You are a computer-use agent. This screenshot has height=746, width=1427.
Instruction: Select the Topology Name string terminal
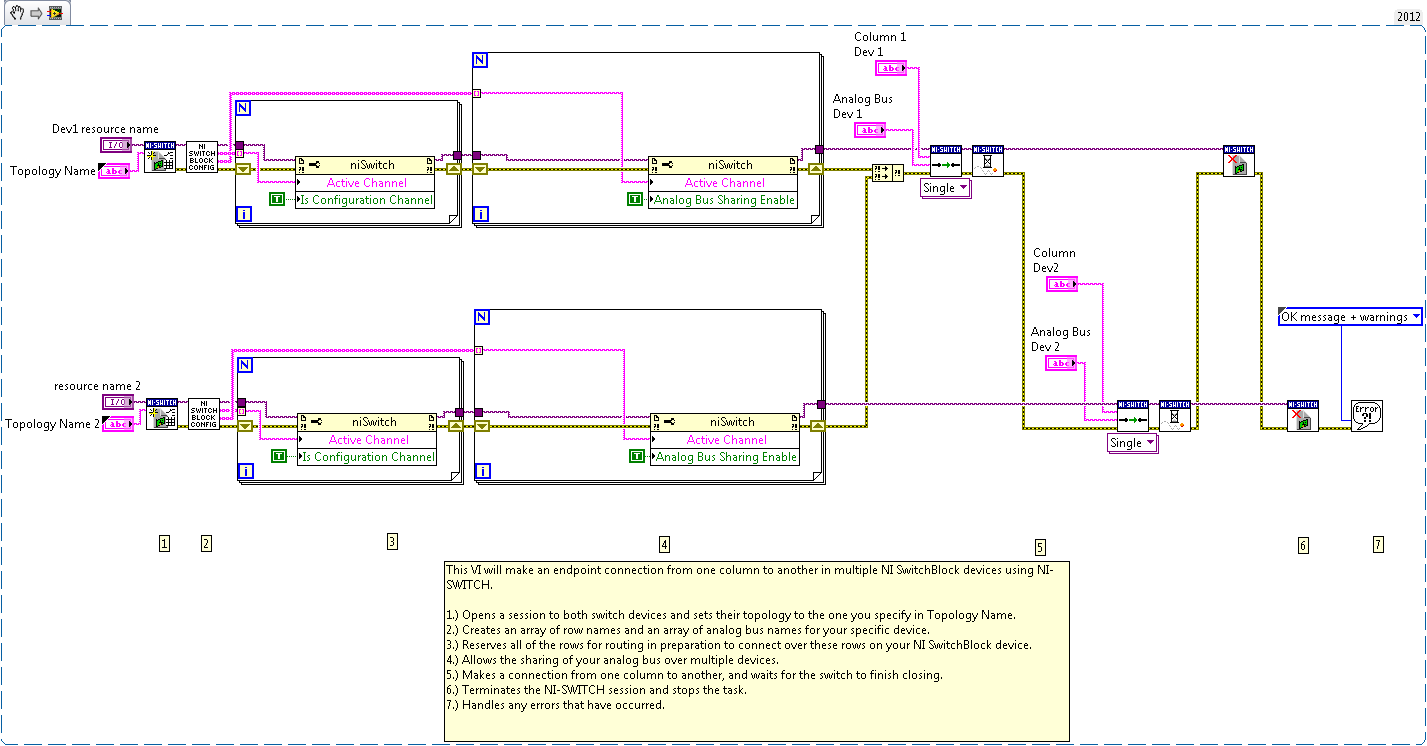tap(114, 171)
